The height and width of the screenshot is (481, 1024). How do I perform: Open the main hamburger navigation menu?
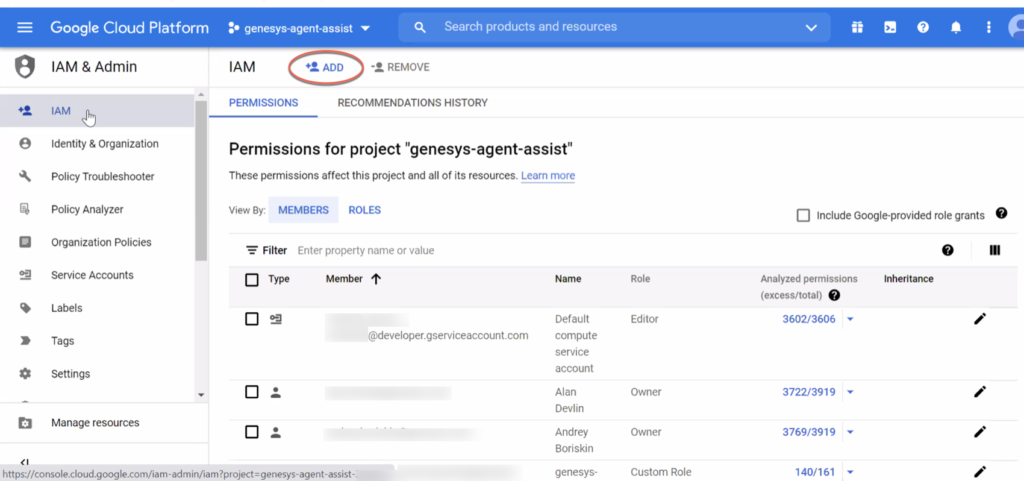pos(25,27)
